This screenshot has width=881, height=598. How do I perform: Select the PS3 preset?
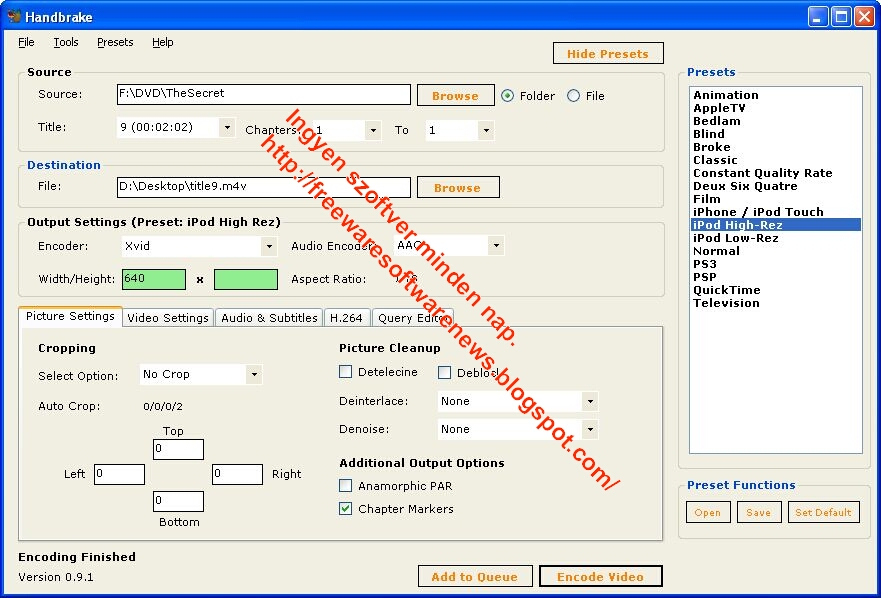pyautogui.click(x=775, y=264)
